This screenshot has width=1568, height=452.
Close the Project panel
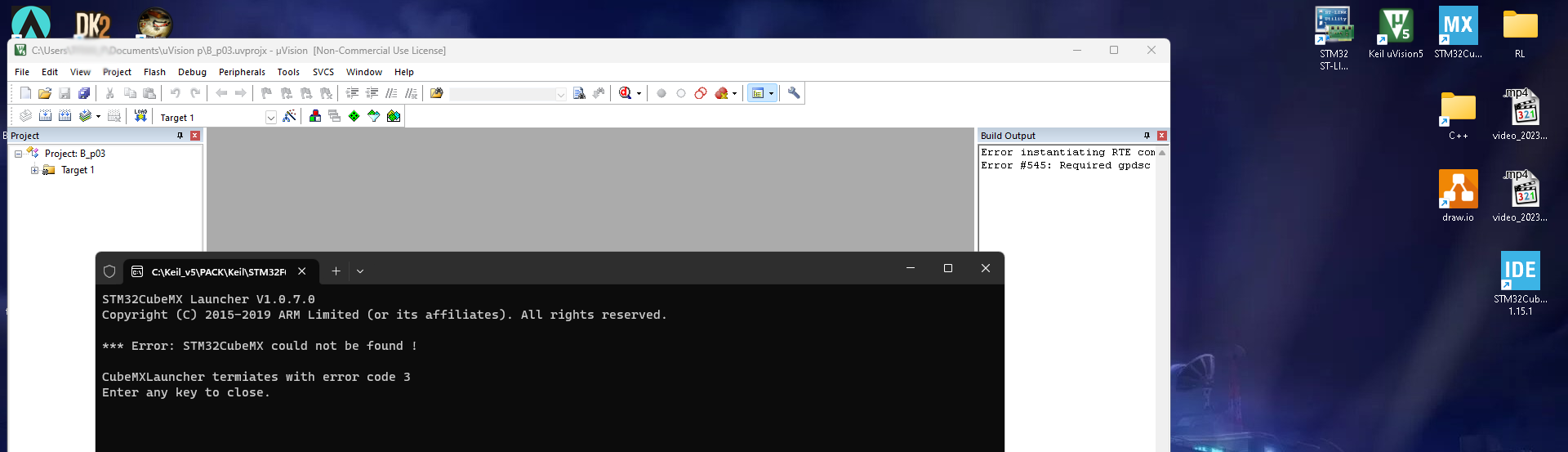tap(195, 136)
